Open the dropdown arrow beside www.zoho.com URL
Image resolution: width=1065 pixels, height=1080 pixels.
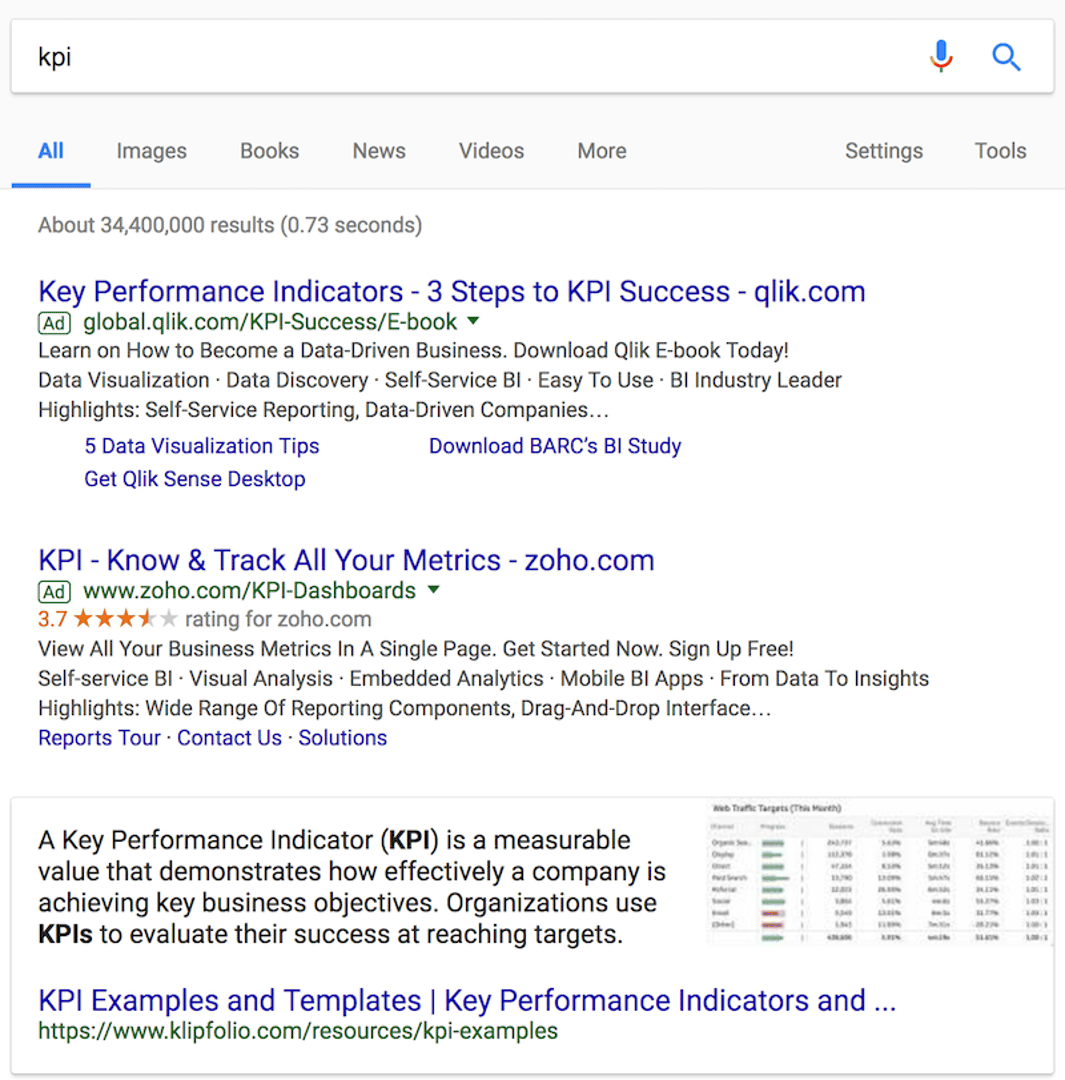(x=433, y=591)
